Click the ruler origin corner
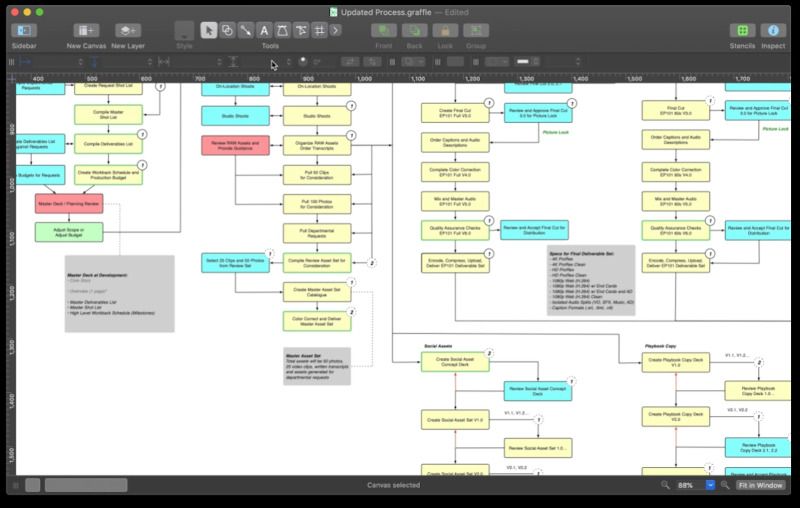The width and height of the screenshot is (800, 508). tap(11, 79)
